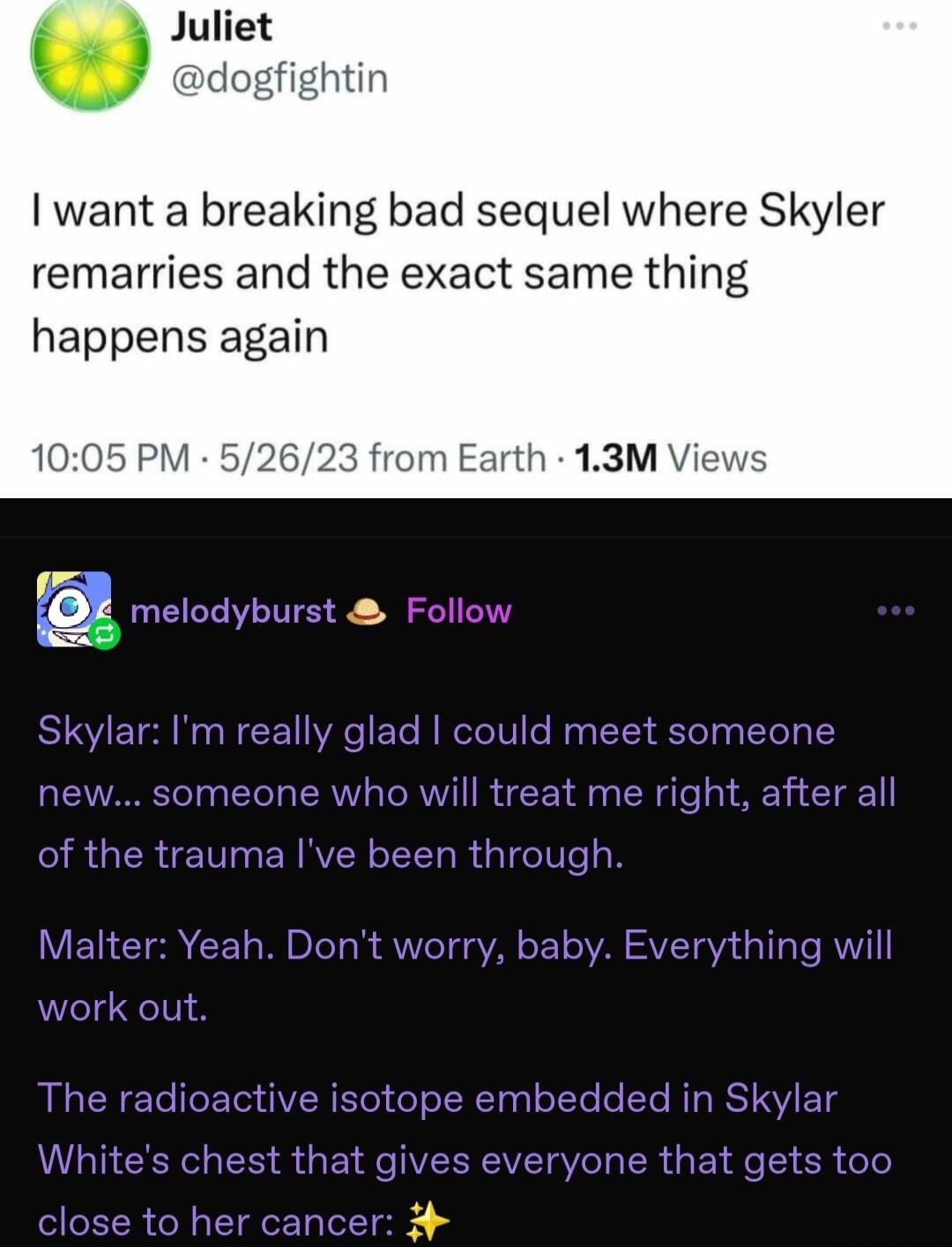The image size is (952, 1247).
Task: Click the reblog icon on melodyburst's avatar
Action: 103,633
